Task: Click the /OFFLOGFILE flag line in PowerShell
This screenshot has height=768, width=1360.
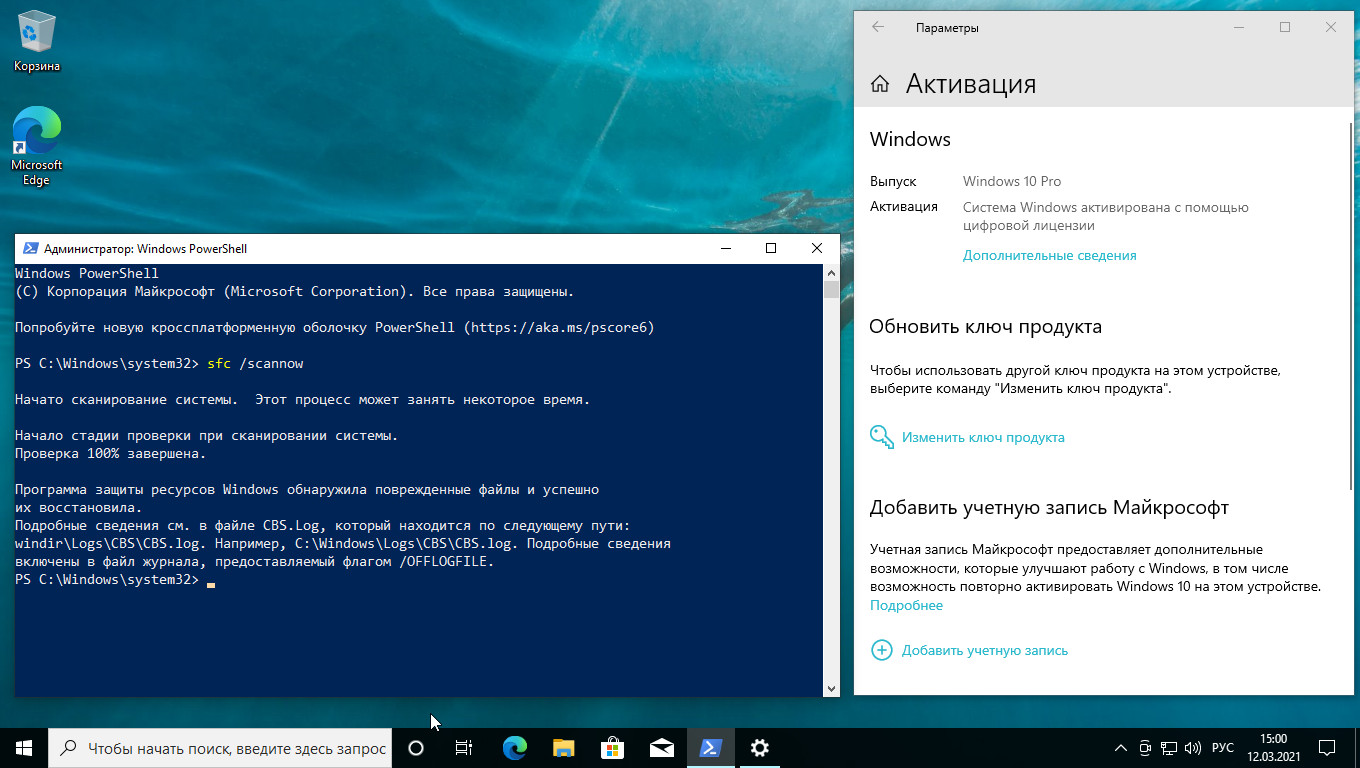Action: 255,561
